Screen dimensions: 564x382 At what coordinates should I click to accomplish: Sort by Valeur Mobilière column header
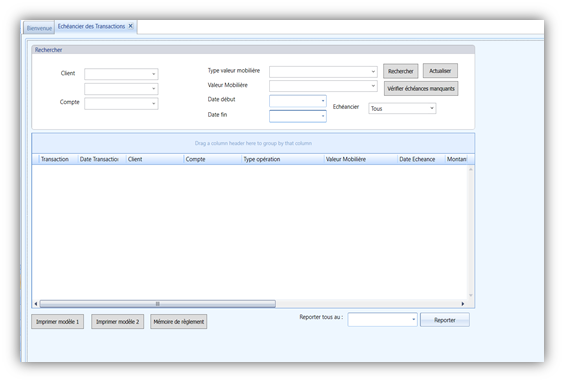tap(361, 159)
